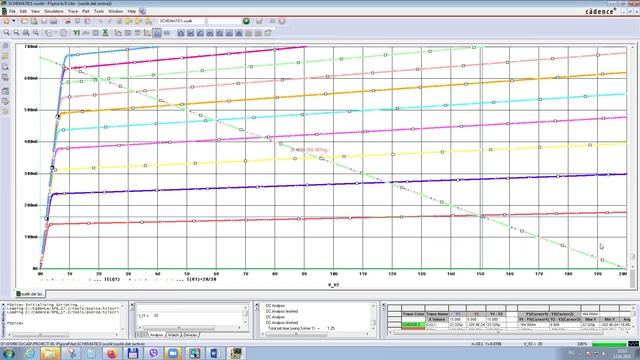This screenshot has height=360, width=640.
Task: Click the Cursor Trough icon
Action: pyautogui.click(x=191, y=33)
